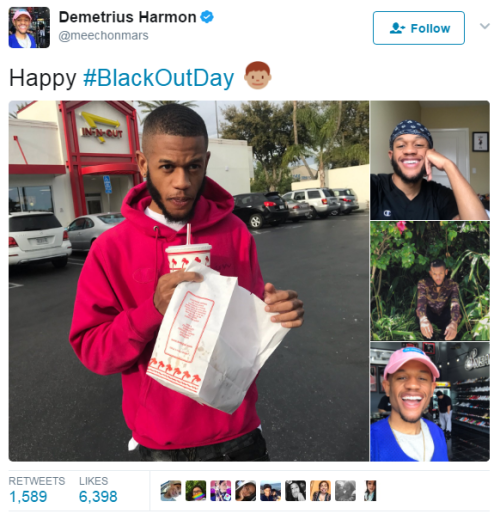
Task: Open the large In-N-Out photo
Action: pyautogui.click(x=189, y=281)
